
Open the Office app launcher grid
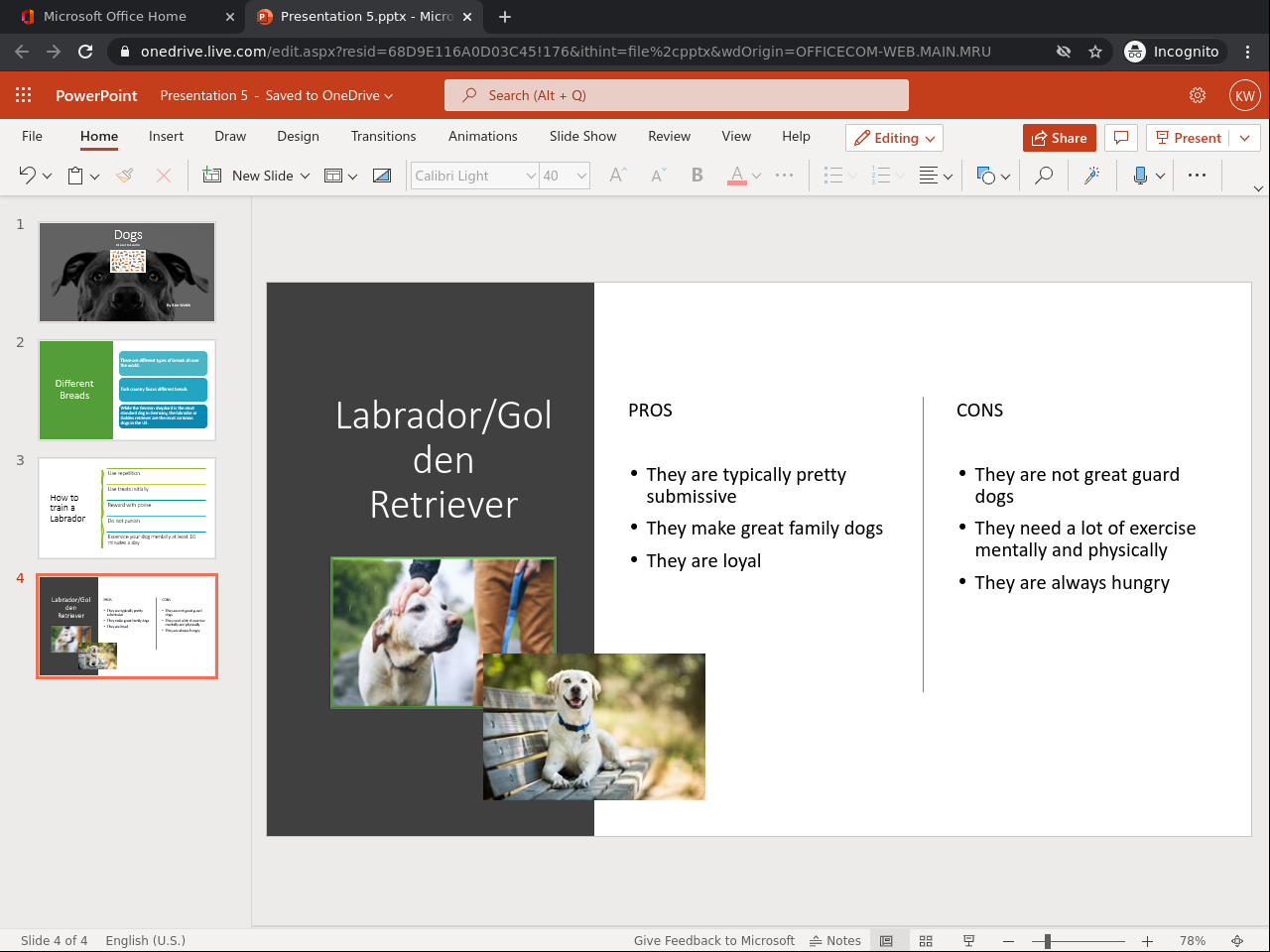tap(24, 95)
